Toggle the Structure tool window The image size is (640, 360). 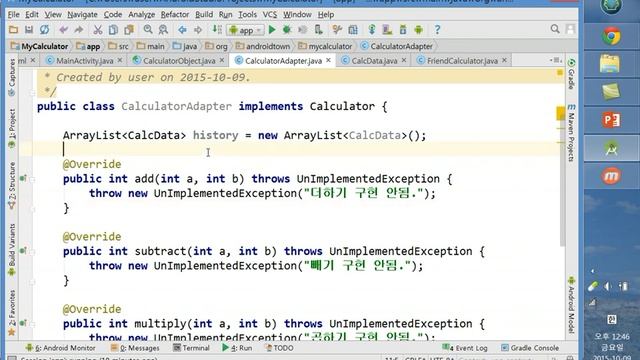(x=12, y=186)
